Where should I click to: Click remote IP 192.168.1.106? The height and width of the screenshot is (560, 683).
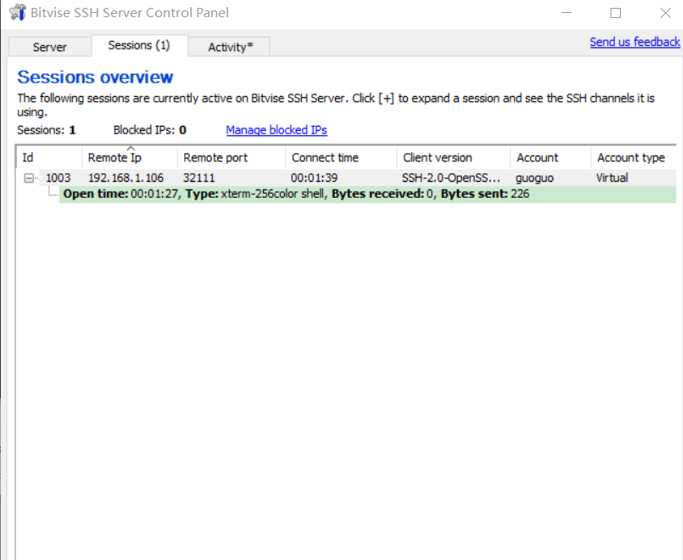pos(126,178)
